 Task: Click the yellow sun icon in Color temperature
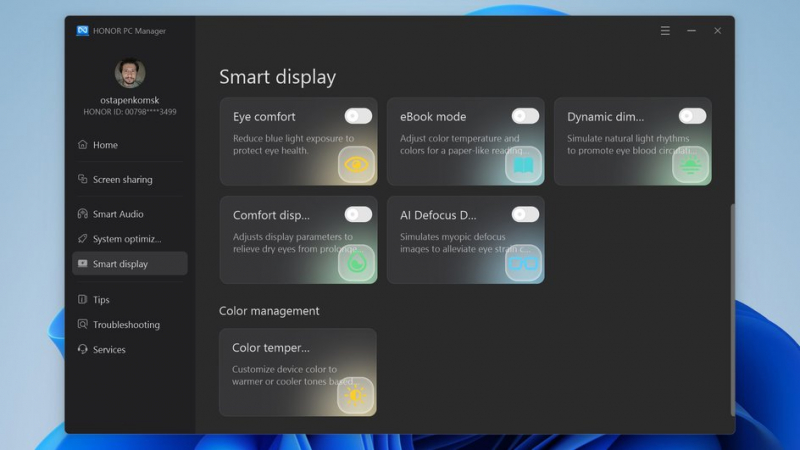355,395
